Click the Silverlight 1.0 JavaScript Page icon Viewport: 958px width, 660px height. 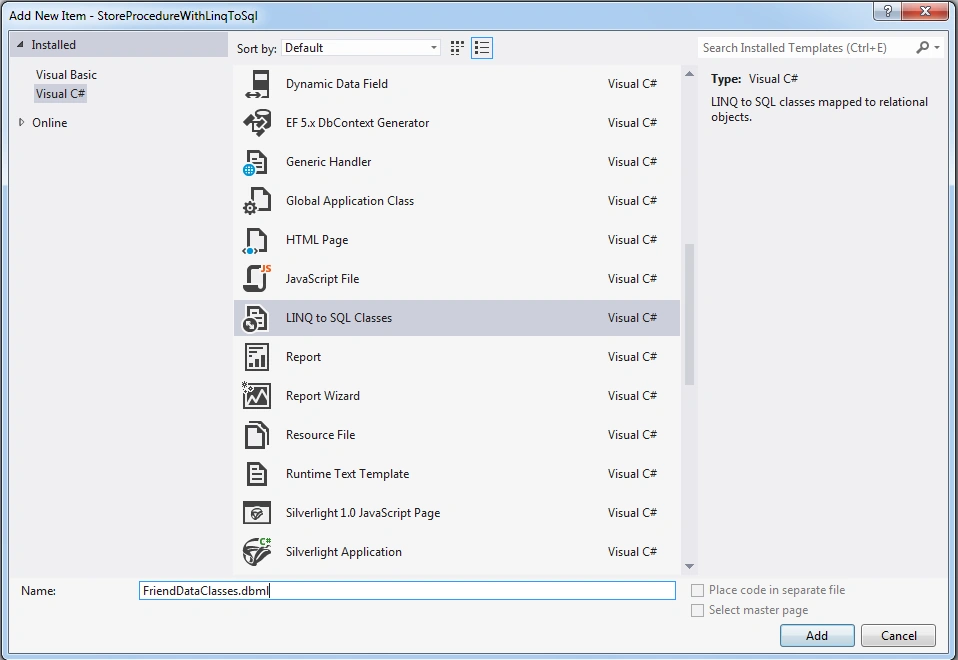[257, 513]
